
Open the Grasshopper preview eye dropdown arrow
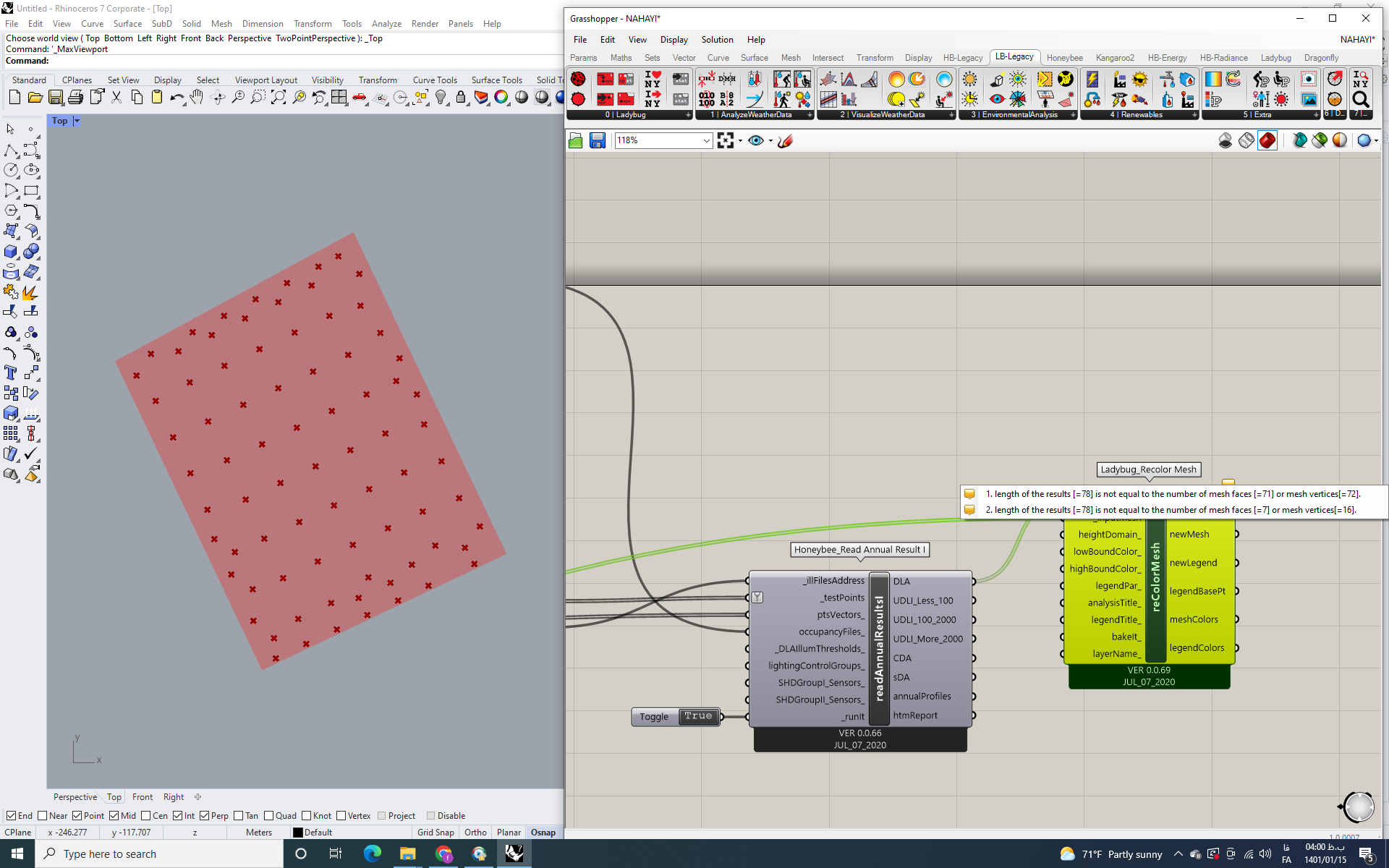770,141
